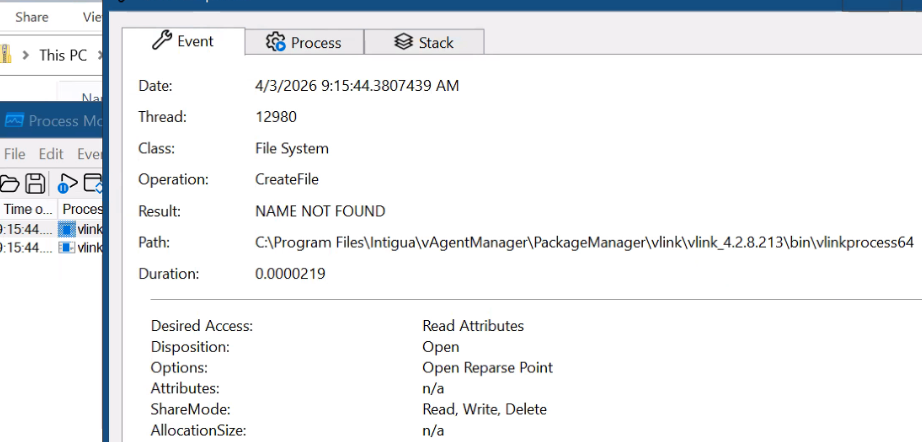Click the Open folder toolbar icon
Image resolution: width=922 pixels, height=442 pixels.
click(10, 183)
